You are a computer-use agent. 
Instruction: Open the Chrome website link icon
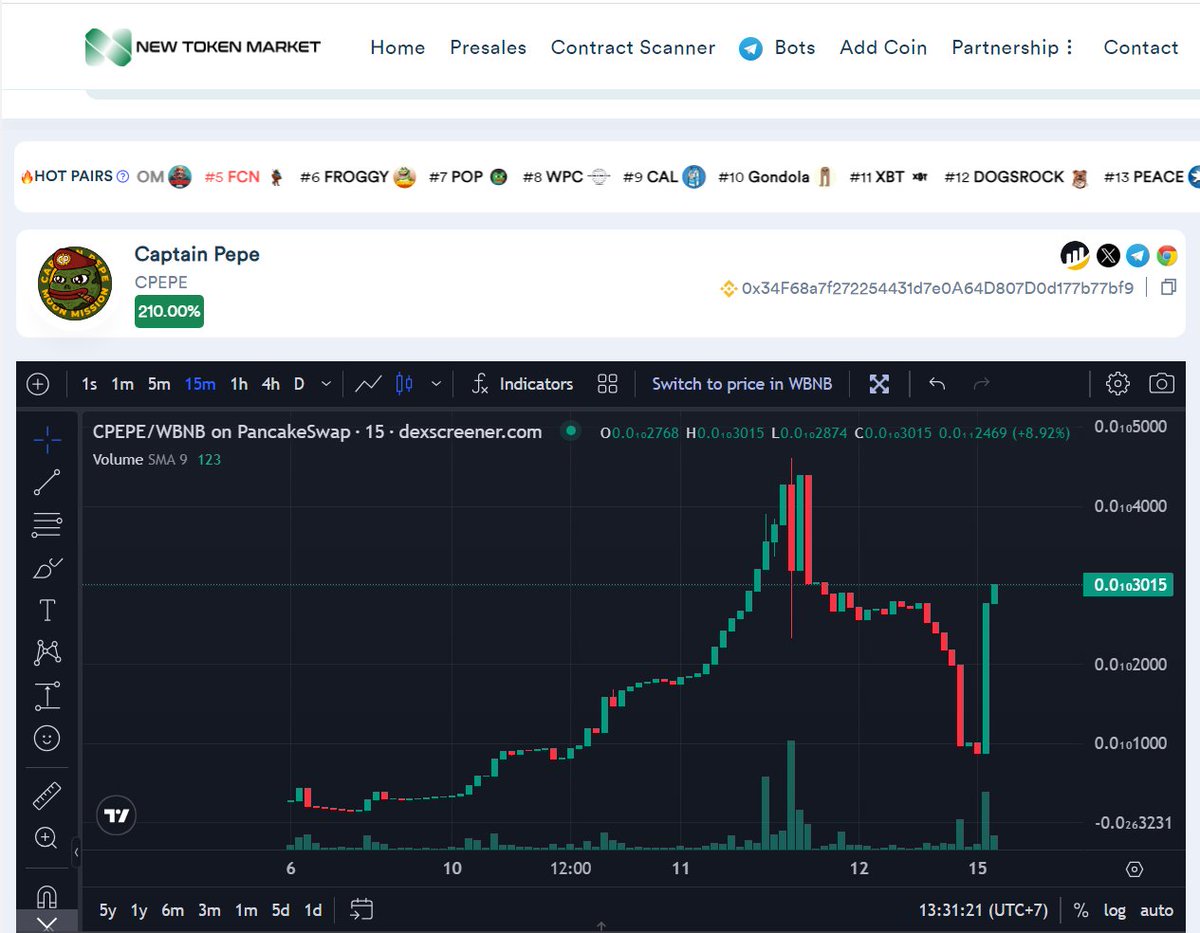(x=1167, y=256)
